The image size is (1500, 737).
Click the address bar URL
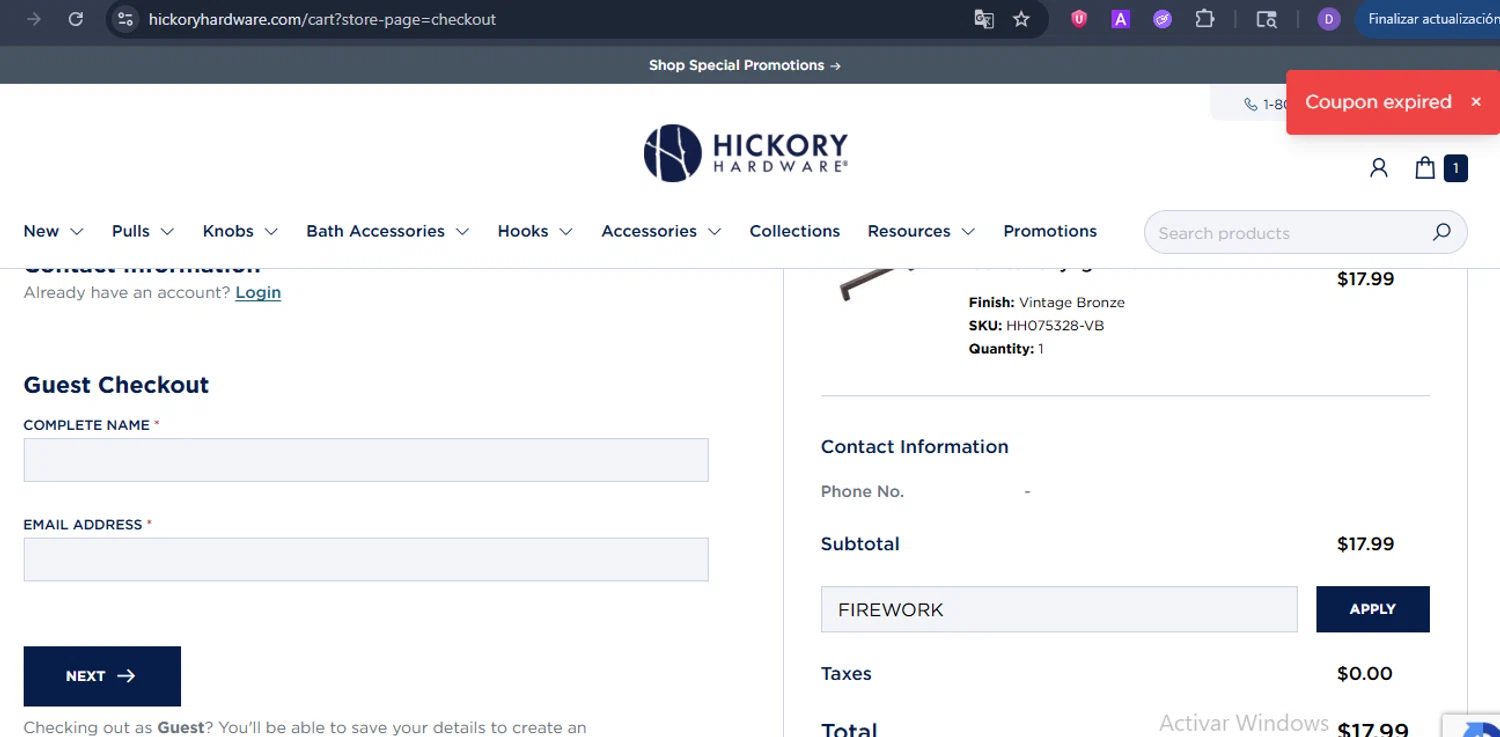[322, 19]
